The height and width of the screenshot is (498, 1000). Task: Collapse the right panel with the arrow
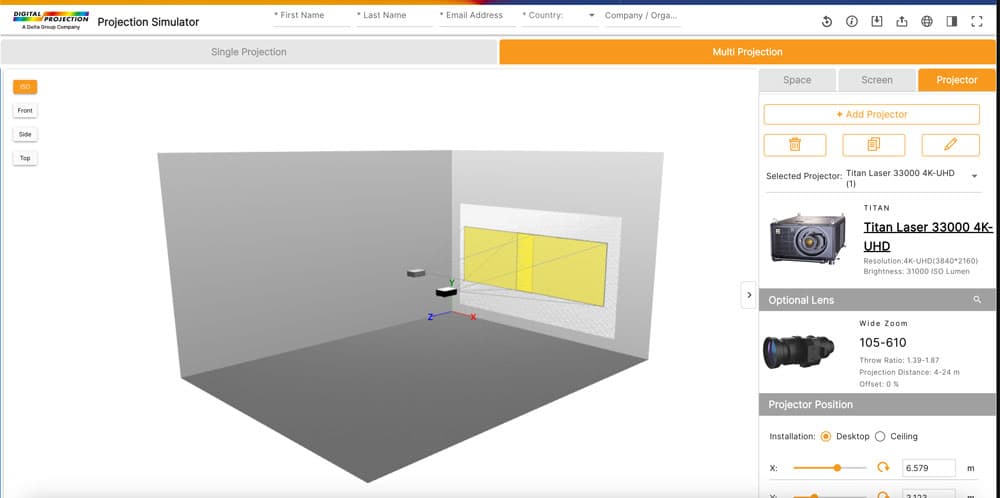(x=748, y=294)
